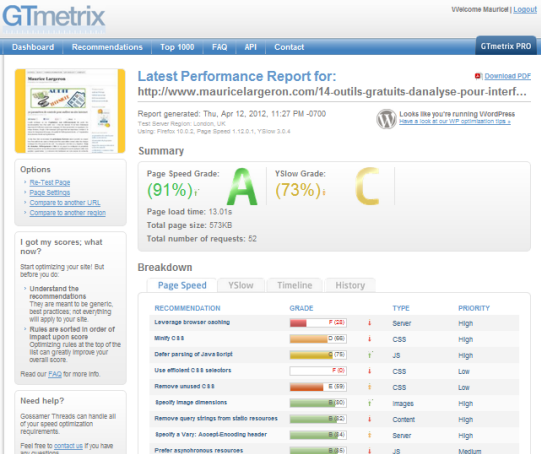
Task: Click the F (28) grade bar
Action: coord(318,323)
